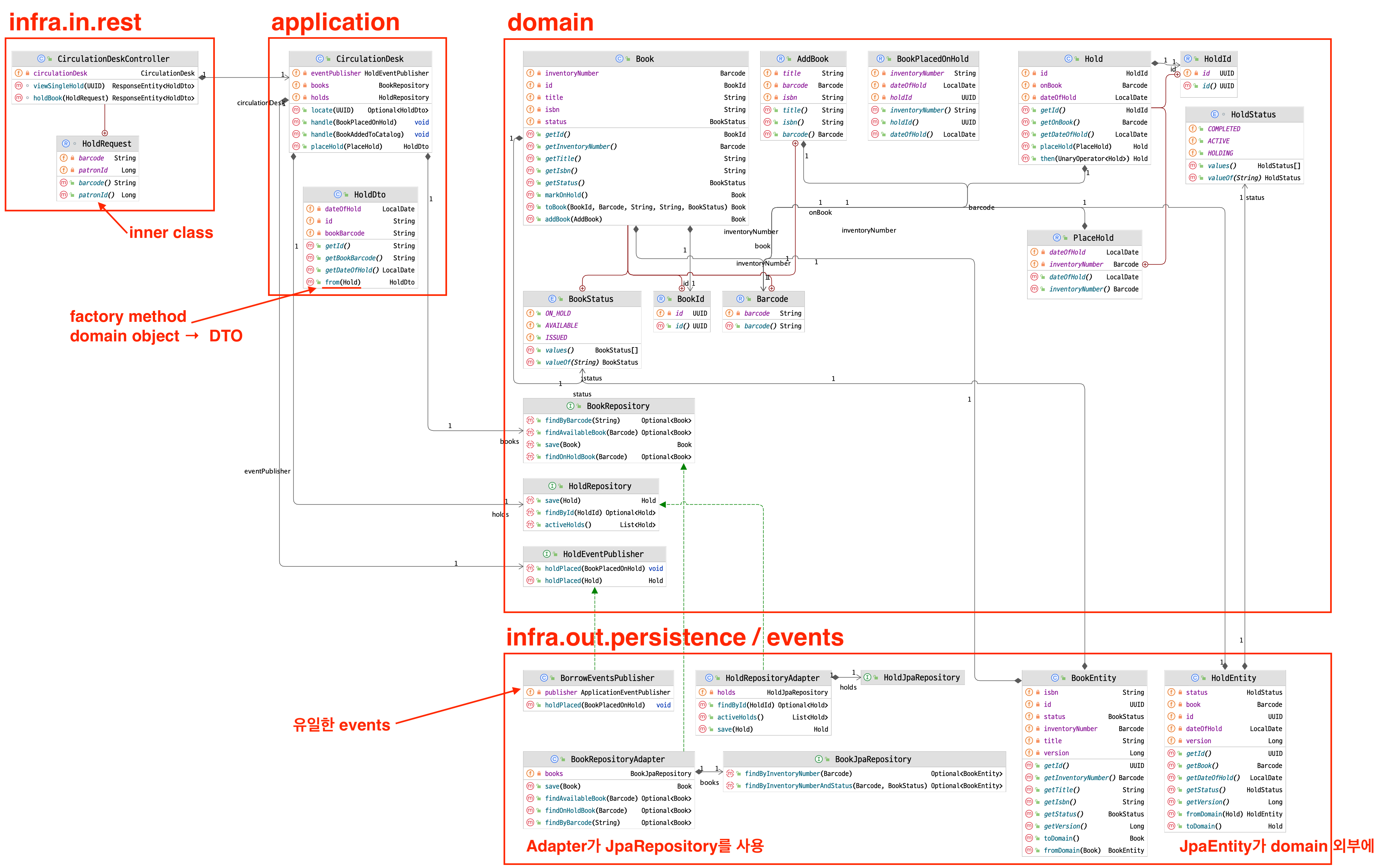The width and height of the screenshot is (1383, 868).
Task: Select the locate(UUID) method row
Action: point(360,110)
